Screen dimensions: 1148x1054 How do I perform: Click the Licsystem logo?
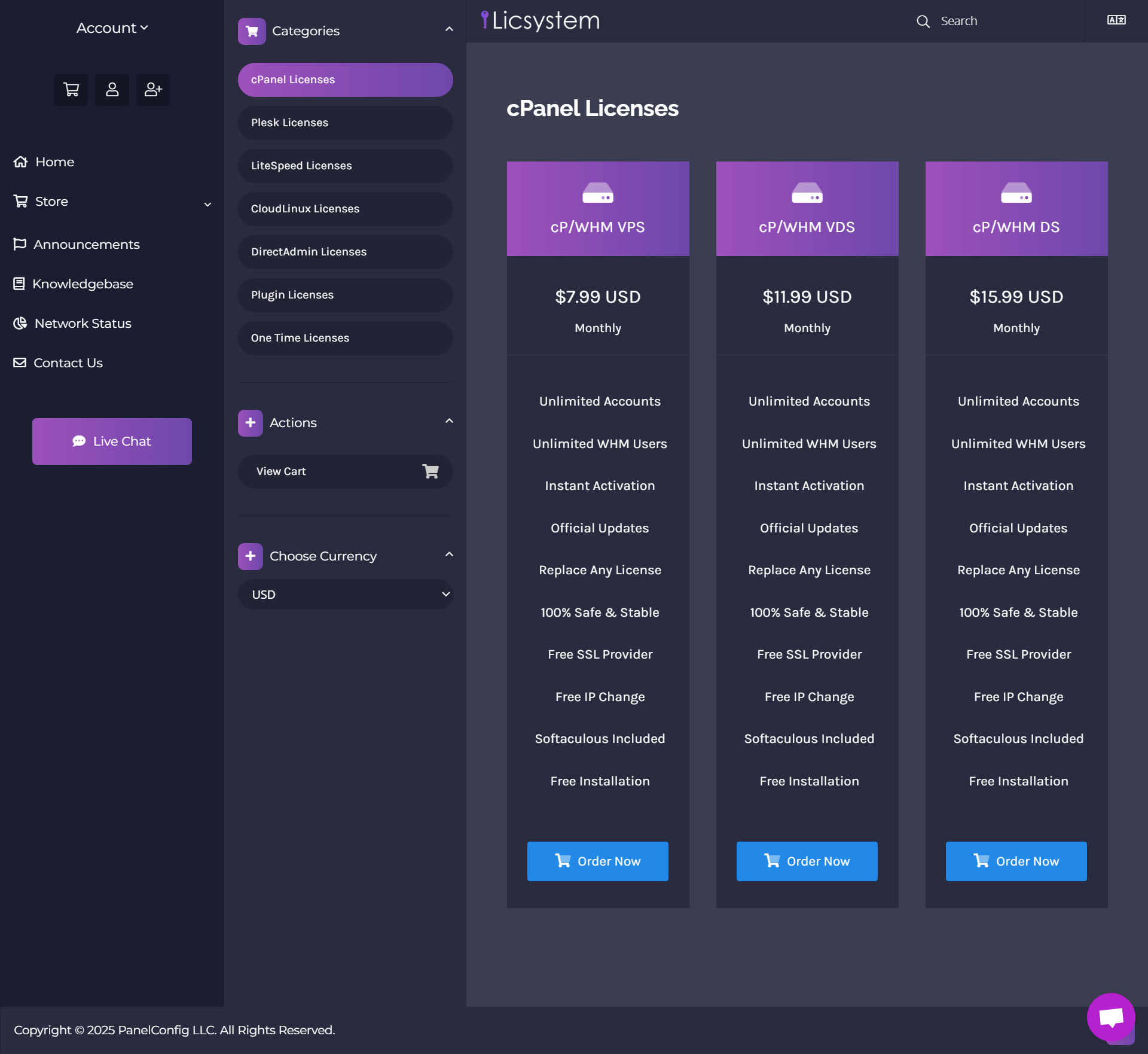(539, 20)
